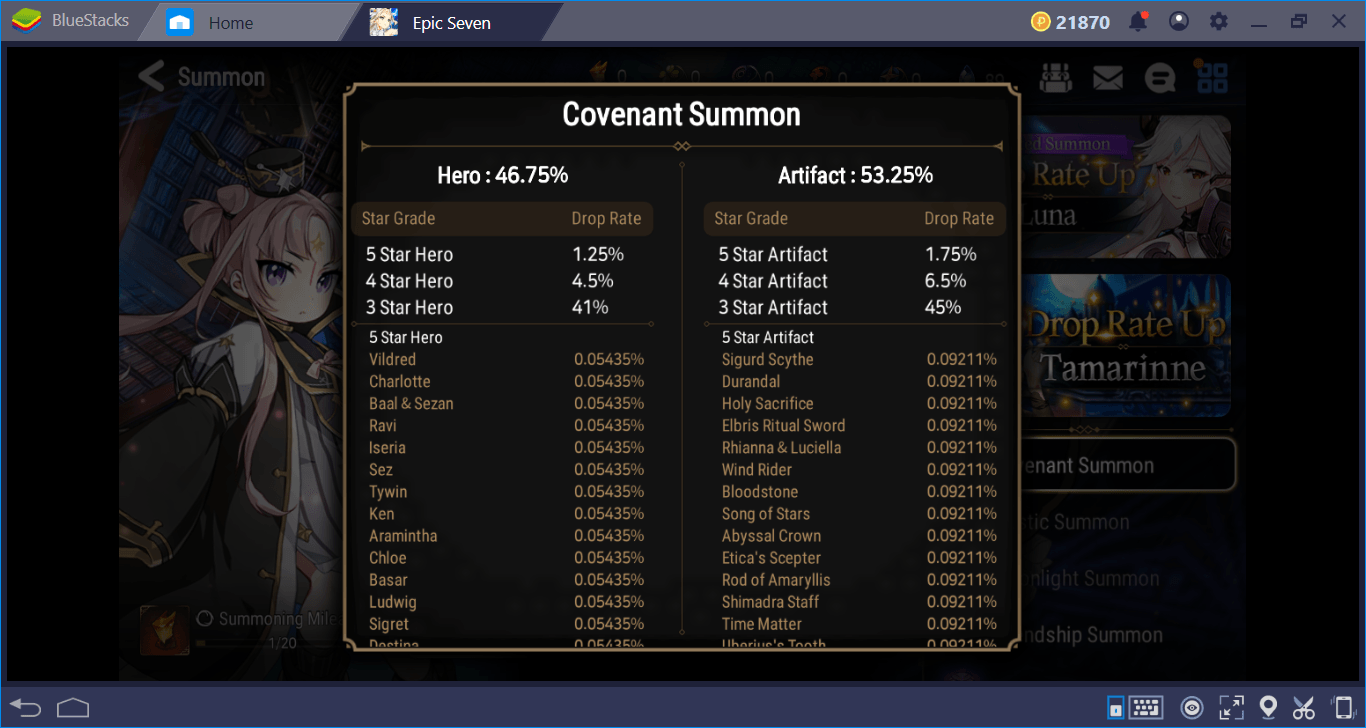The image size is (1366, 728).
Task: Click the Chloe hero entry
Action: (x=506, y=557)
